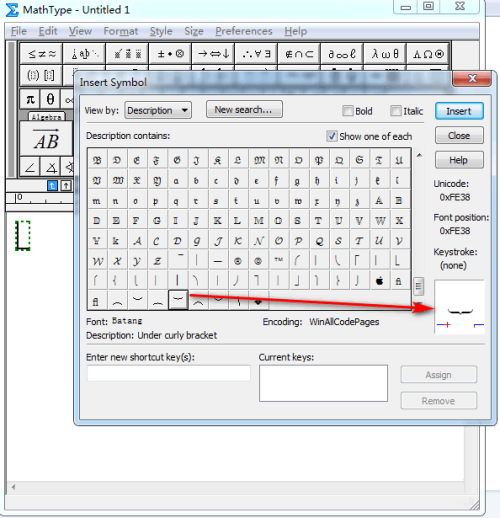The height and width of the screenshot is (518, 500).
Task: Open relational symbols palette (≤≠≈)
Action: click(41, 54)
